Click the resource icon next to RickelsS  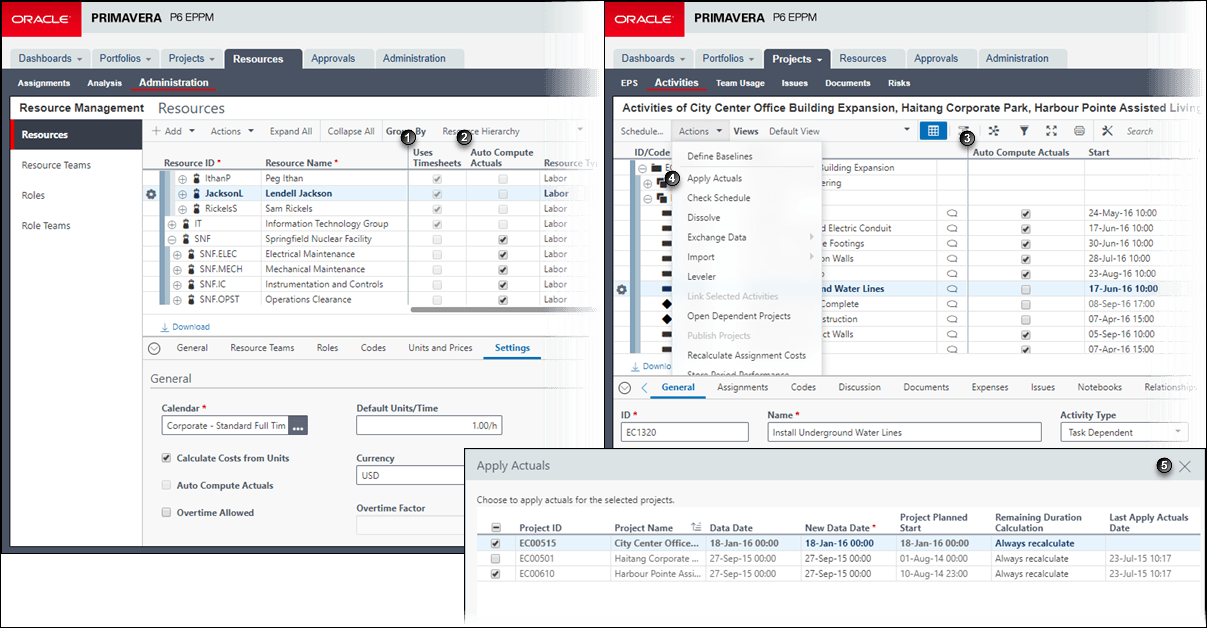[197, 208]
